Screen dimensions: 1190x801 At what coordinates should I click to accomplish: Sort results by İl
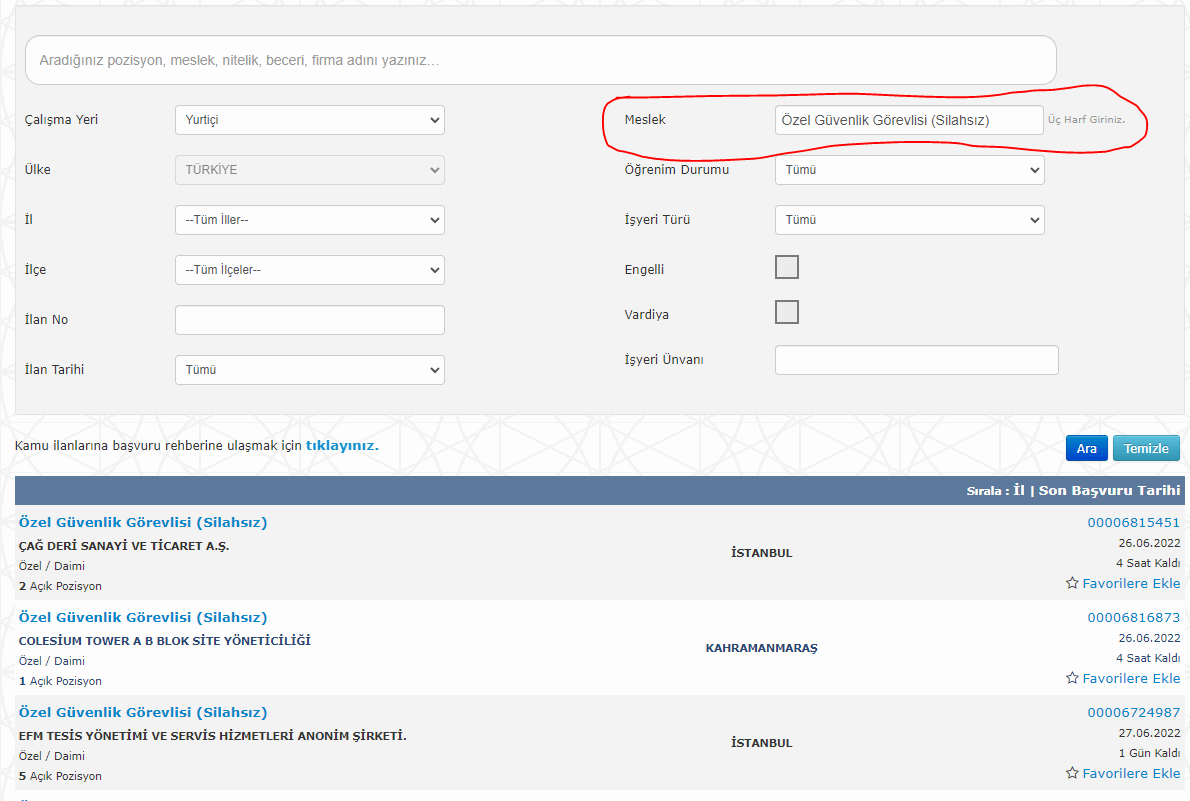click(x=1019, y=491)
